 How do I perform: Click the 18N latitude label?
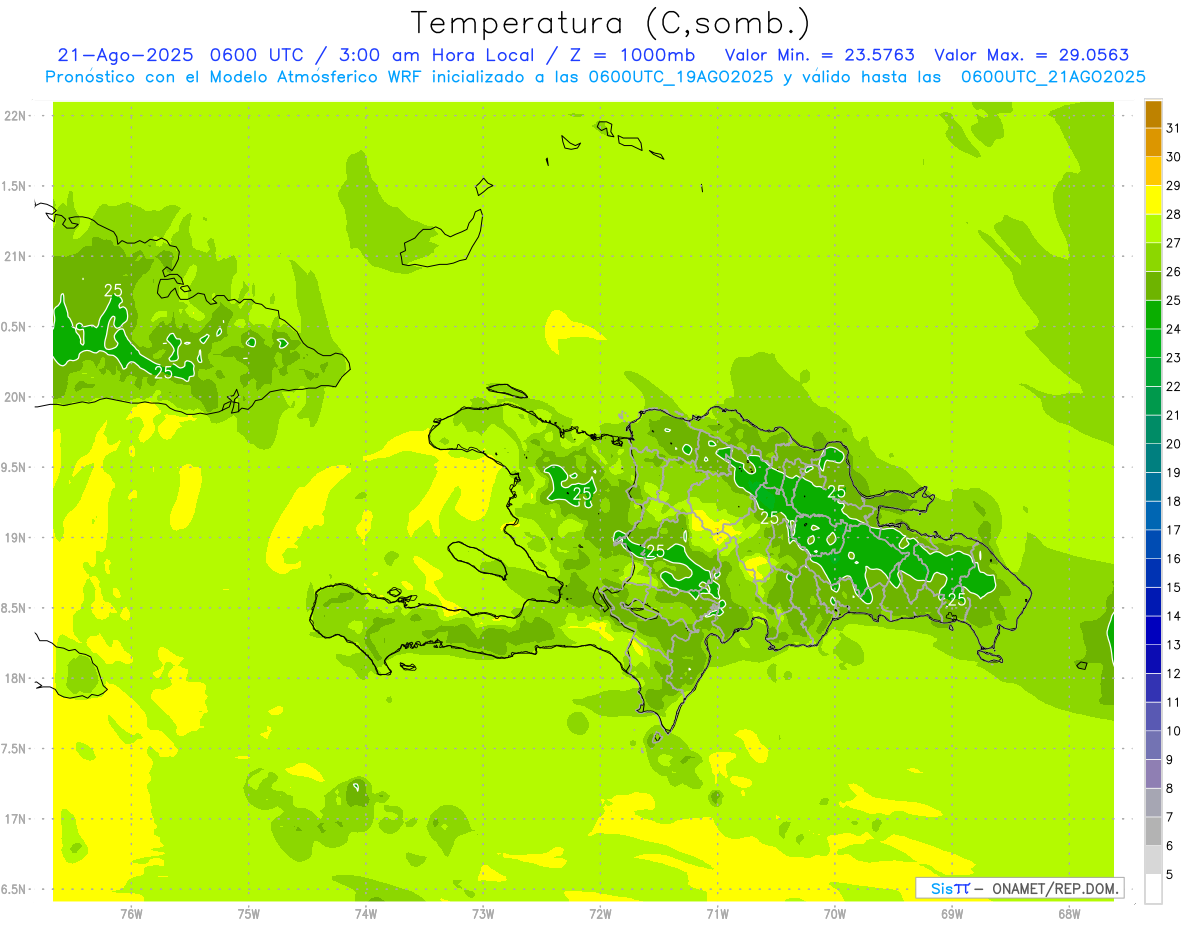click(x=15, y=679)
